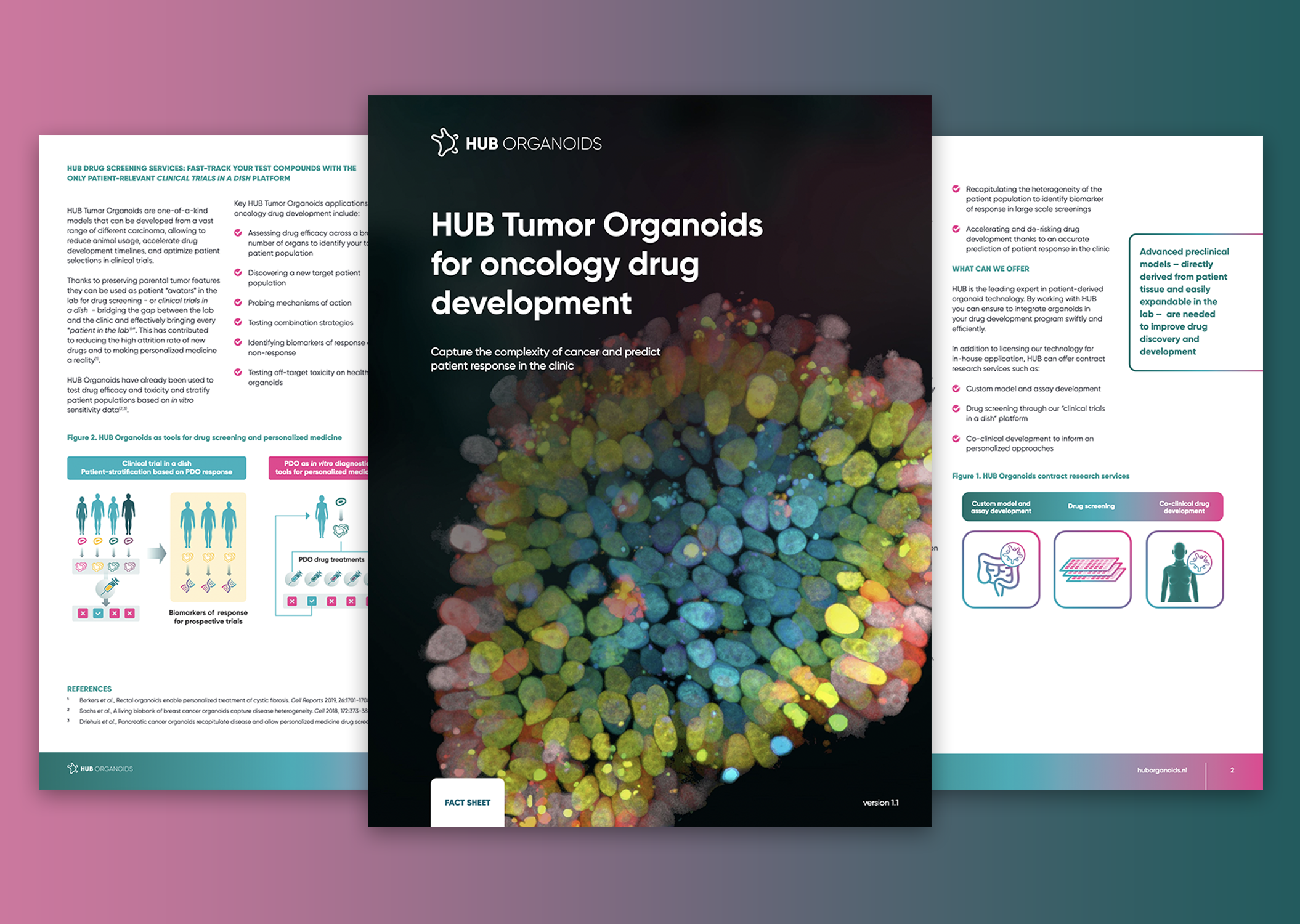Click check bullet beside 'Recapitulating the heterogeneity'
The width and height of the screenshot is (1300, 924).
click(956, 189)
